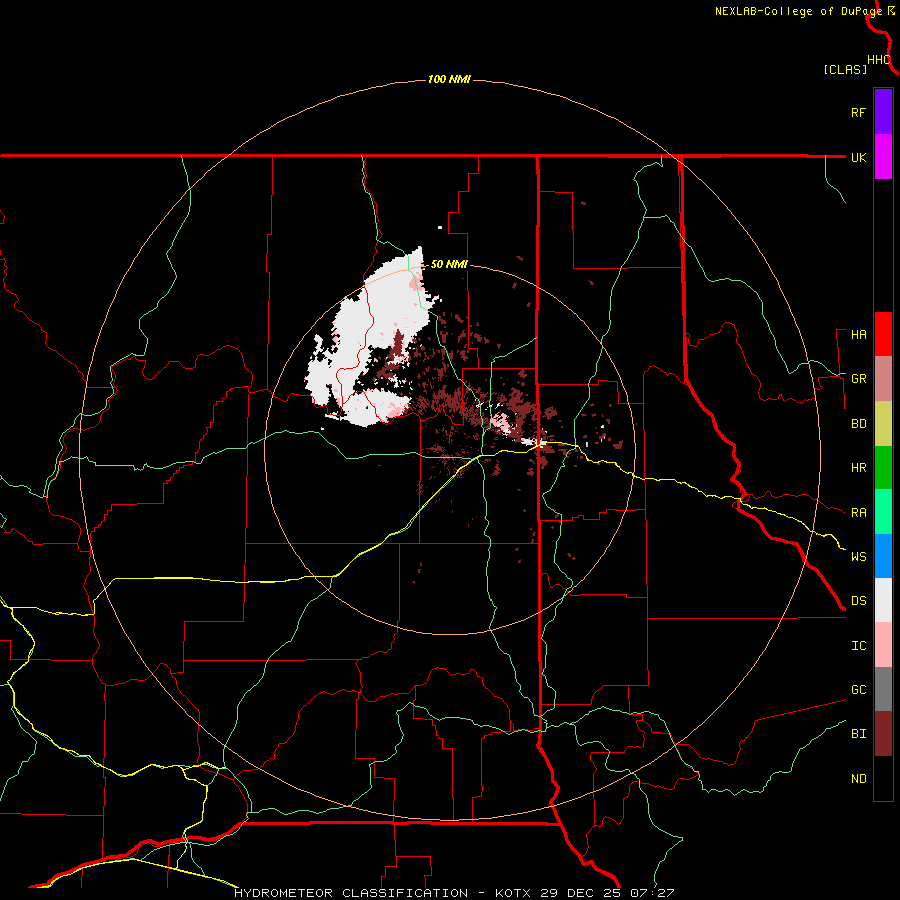Click the BD legend label
The image size is (900, 900).
point(858,424)
